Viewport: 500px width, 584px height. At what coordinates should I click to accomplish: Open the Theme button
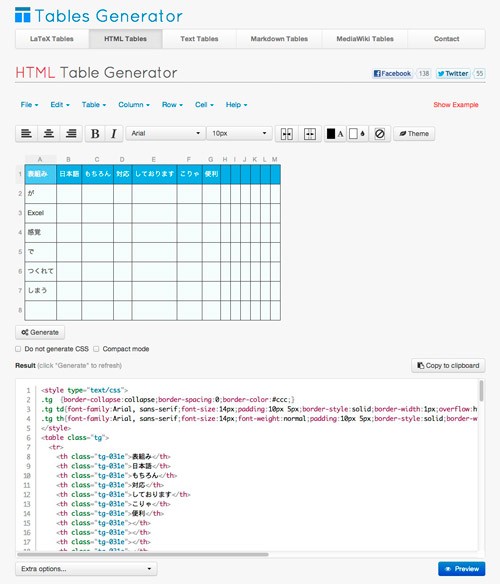[414, 134]
